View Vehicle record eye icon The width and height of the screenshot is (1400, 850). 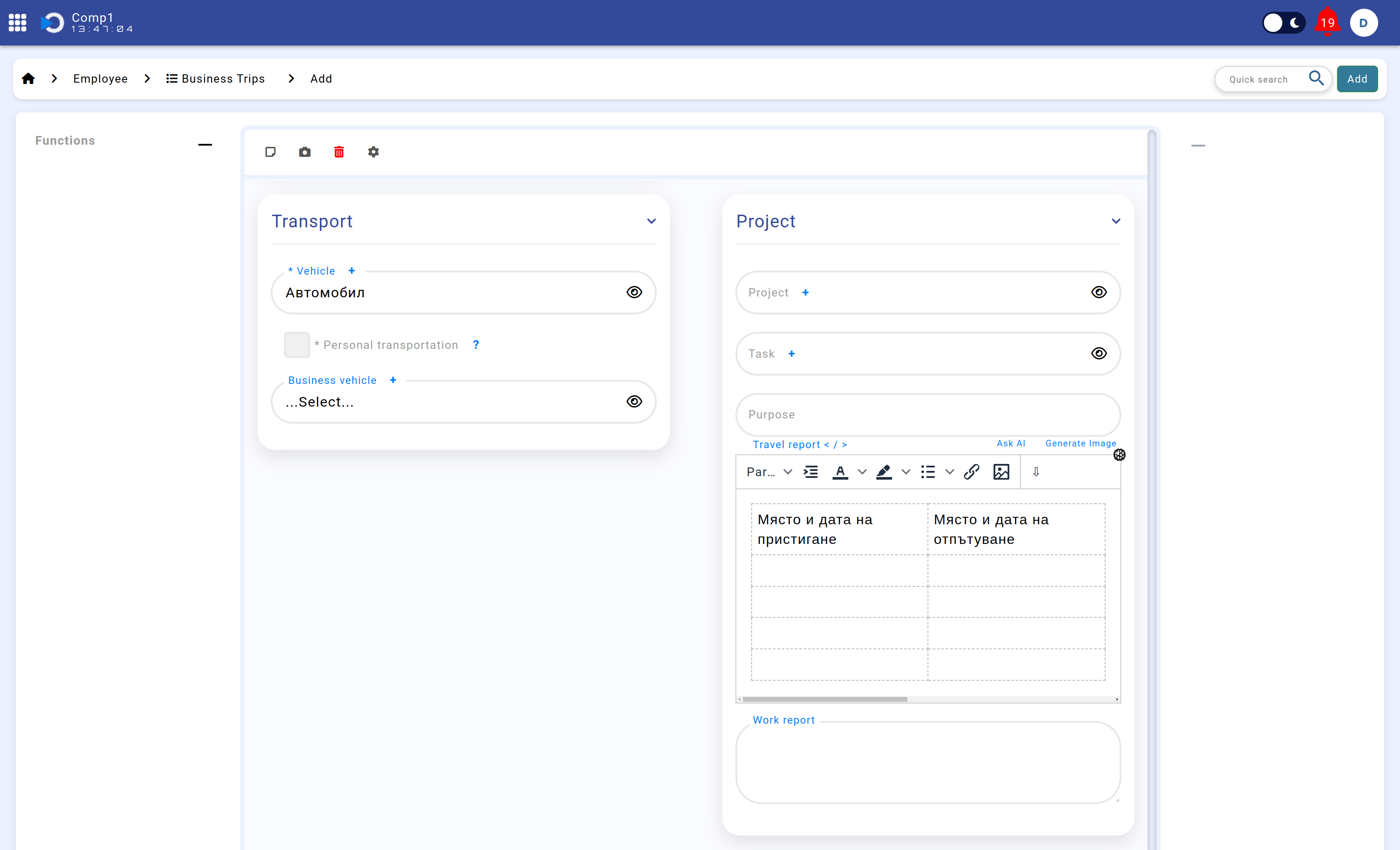tap(634, 293)
